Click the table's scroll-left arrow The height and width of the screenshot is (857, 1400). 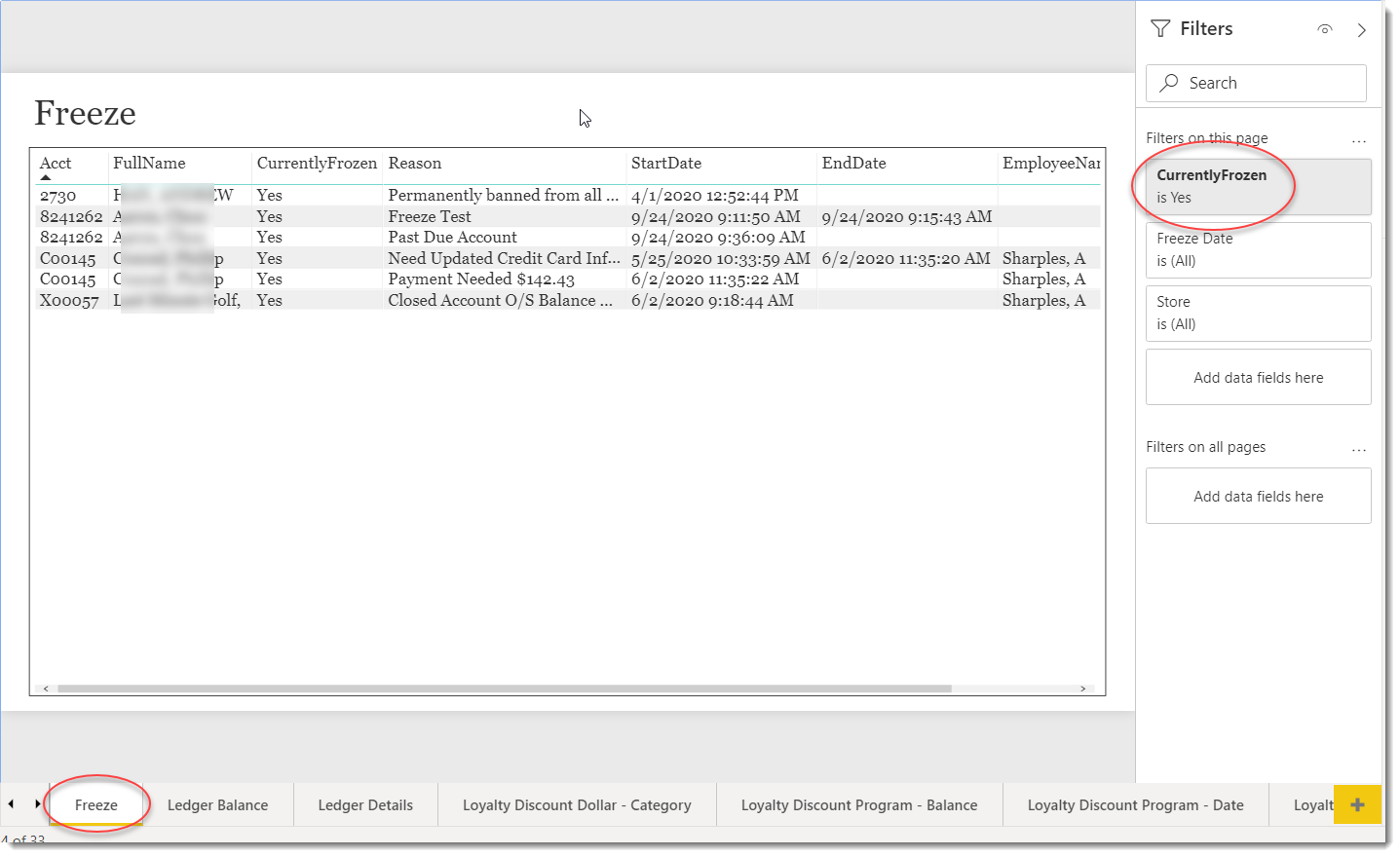click(x=45, y=689)
